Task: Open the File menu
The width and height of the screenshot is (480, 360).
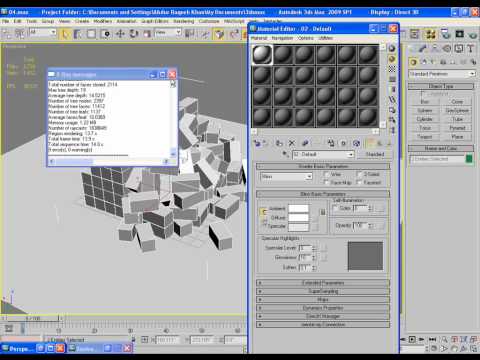Action: pyautogui.click(x=6, y=21)
